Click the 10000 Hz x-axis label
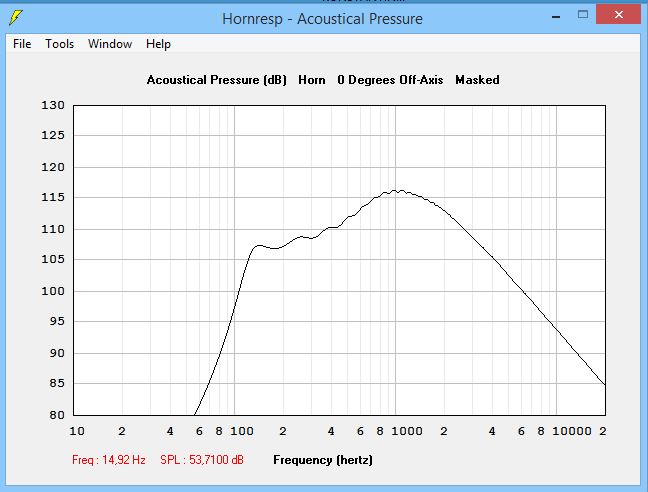 click(572, 431)
